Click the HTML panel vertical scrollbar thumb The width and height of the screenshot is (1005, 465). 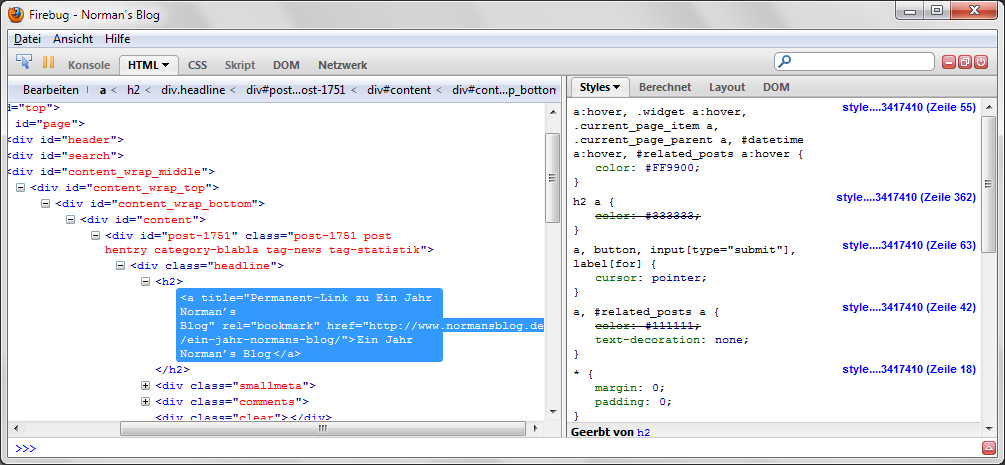[x=552, y=178]
